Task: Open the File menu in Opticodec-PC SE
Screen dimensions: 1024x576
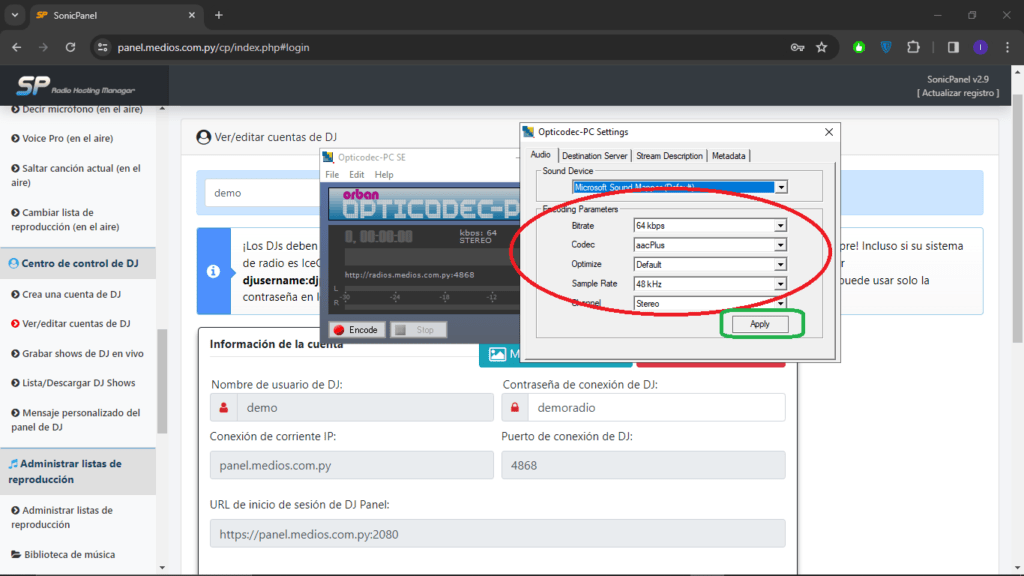Action: tap(332, 174)
